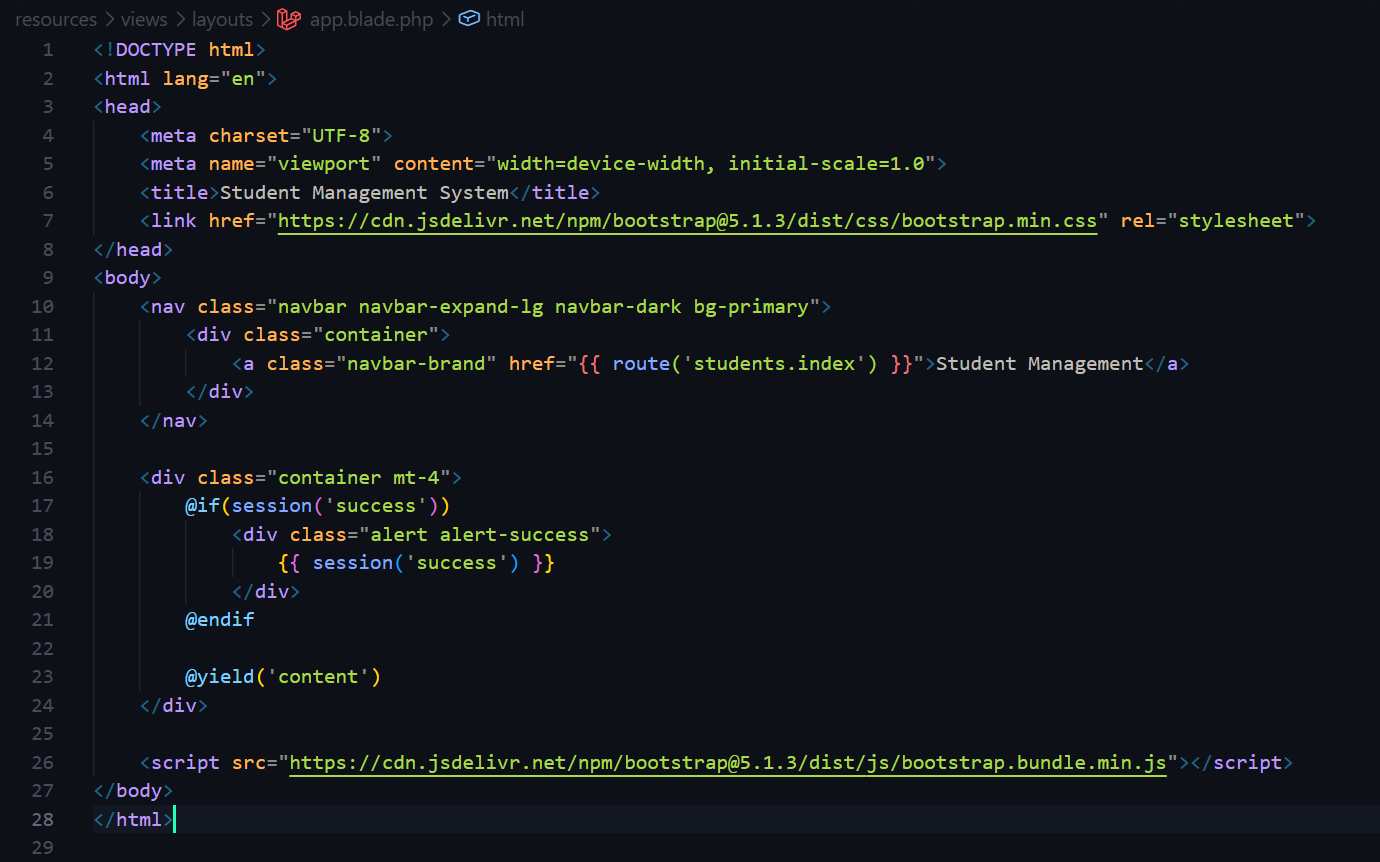The width and height of the screenshot is (1380, 862).
Task: Click the charset="UTF-8" text
Action: (x=295, y=135)
